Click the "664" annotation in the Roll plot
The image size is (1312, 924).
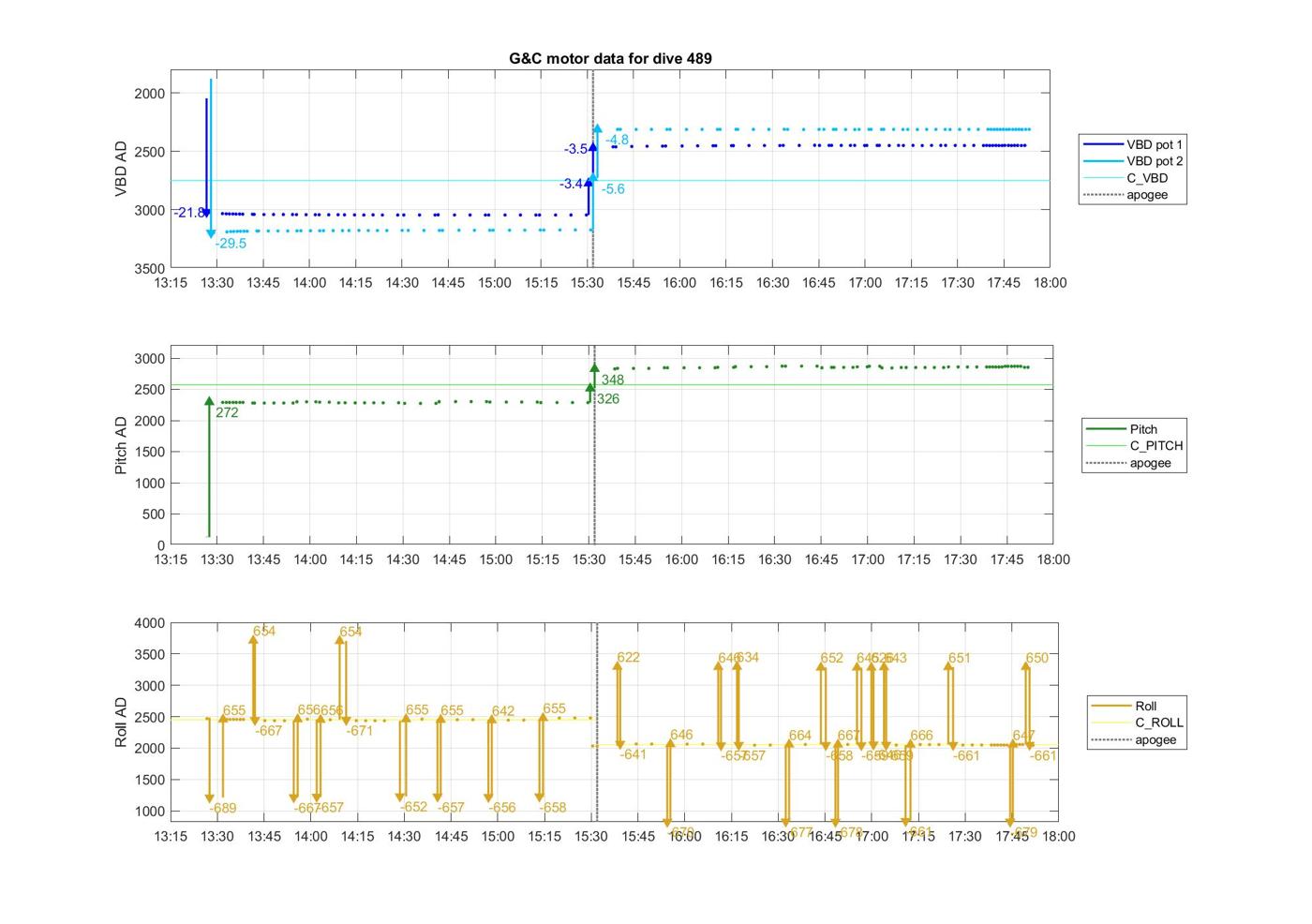tap(800, 736)
